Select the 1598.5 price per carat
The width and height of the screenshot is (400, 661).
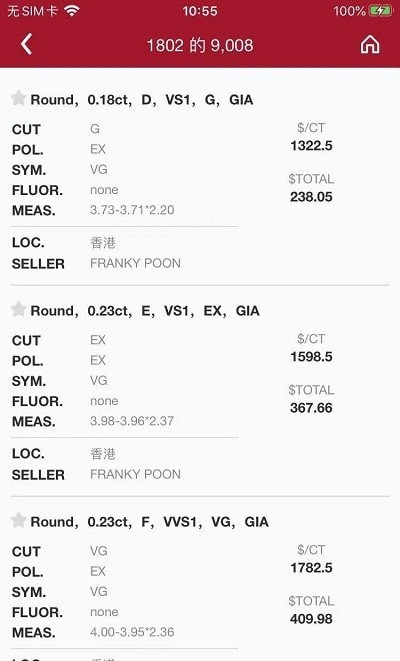(311, 357)
